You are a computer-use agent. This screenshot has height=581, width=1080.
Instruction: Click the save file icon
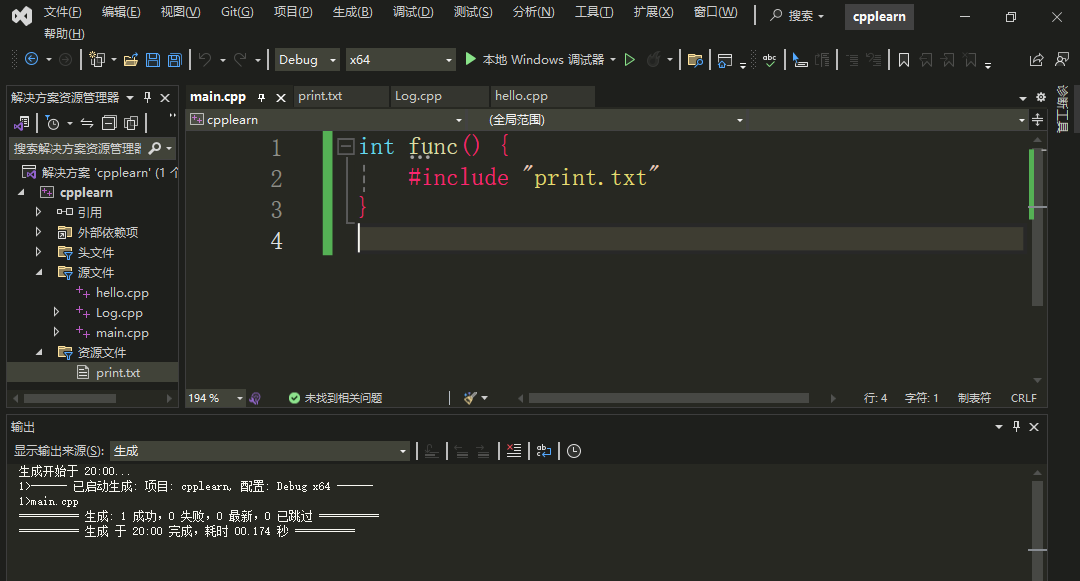click(x=153, y=60)
